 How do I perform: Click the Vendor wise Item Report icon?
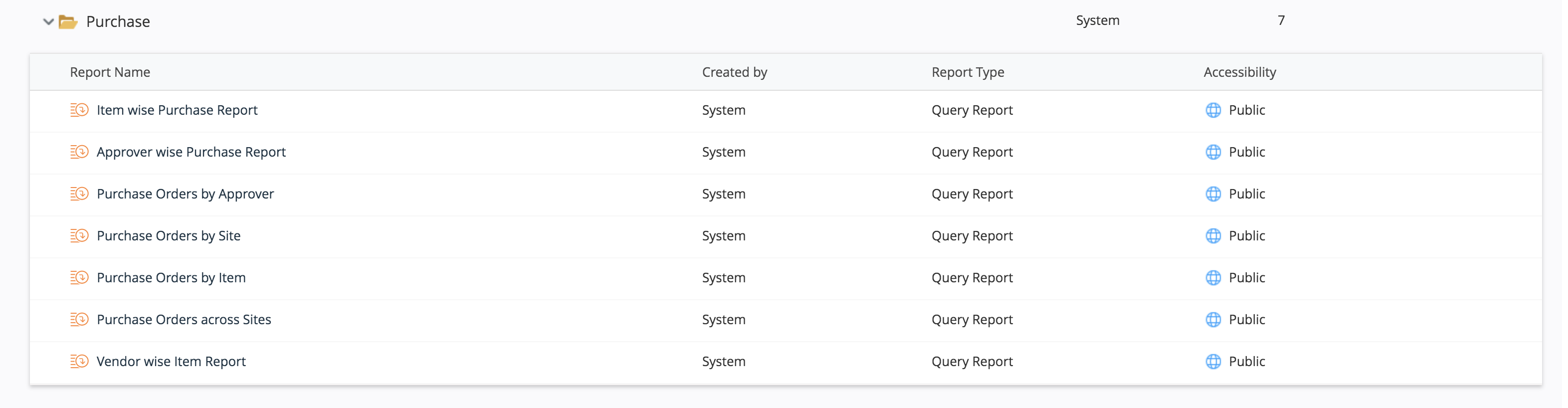click(79, 362)
